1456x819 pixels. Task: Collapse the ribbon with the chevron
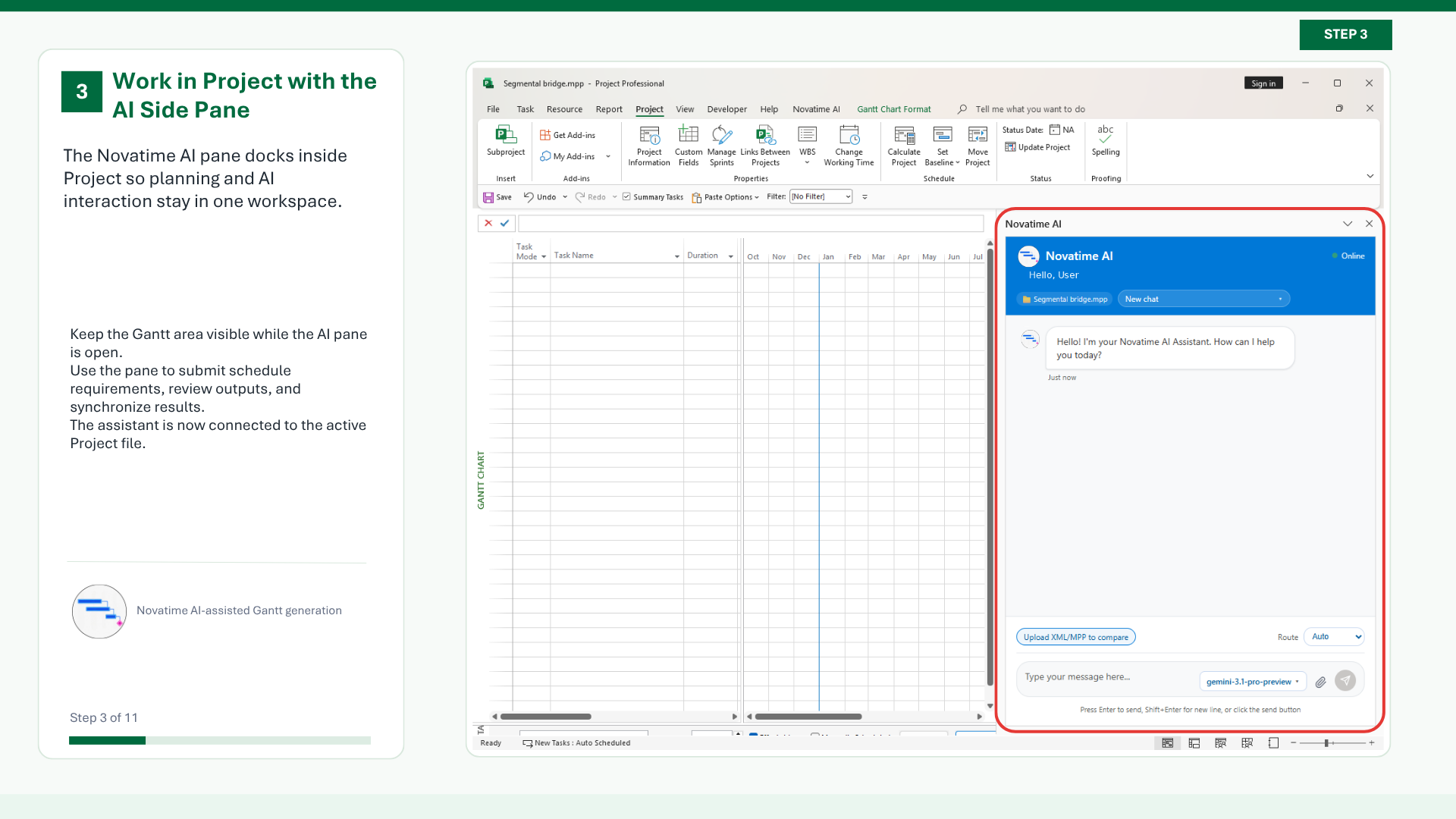(x=1370, y=176)
